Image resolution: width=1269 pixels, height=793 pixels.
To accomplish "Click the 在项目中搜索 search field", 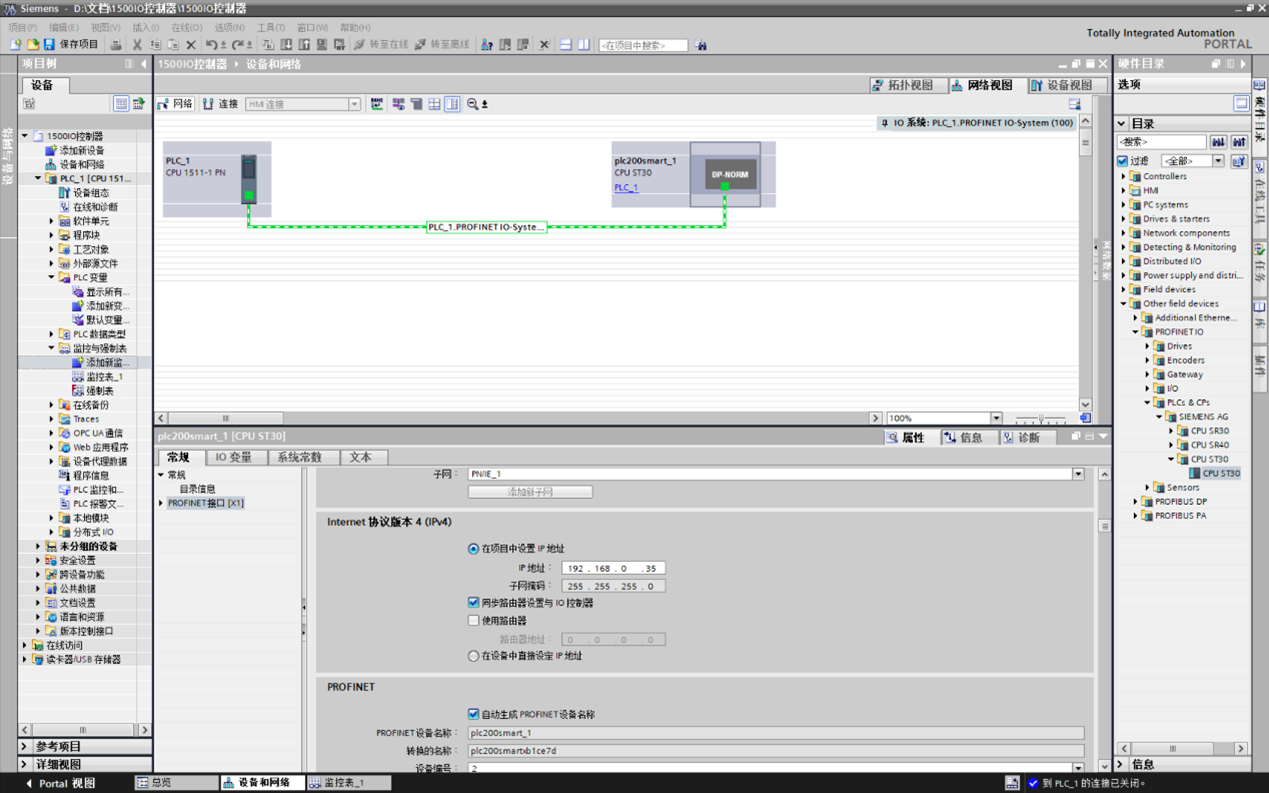I will click(643, 45).
